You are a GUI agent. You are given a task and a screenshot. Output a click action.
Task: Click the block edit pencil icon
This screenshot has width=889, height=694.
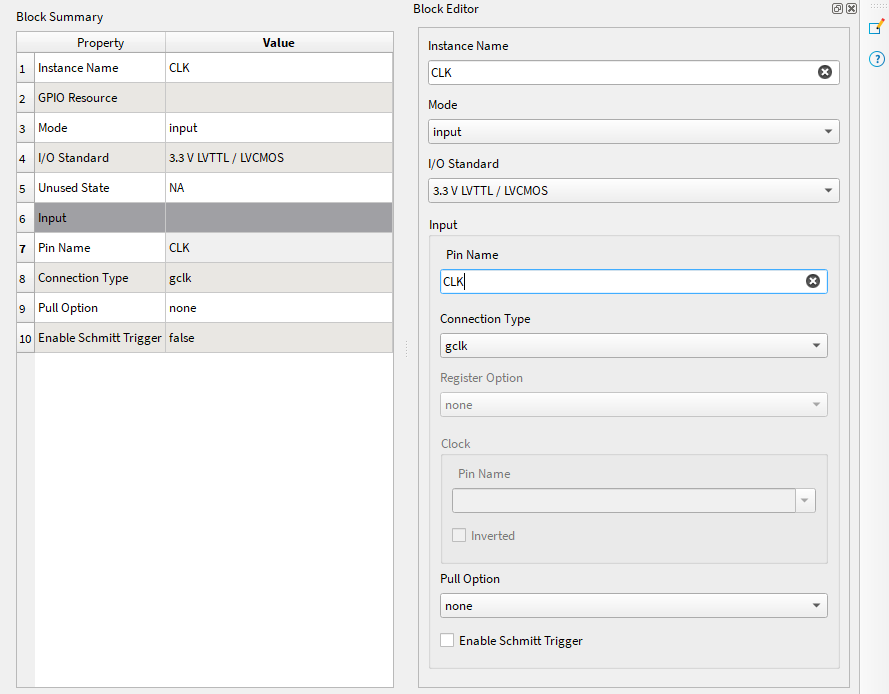(876, 28)
